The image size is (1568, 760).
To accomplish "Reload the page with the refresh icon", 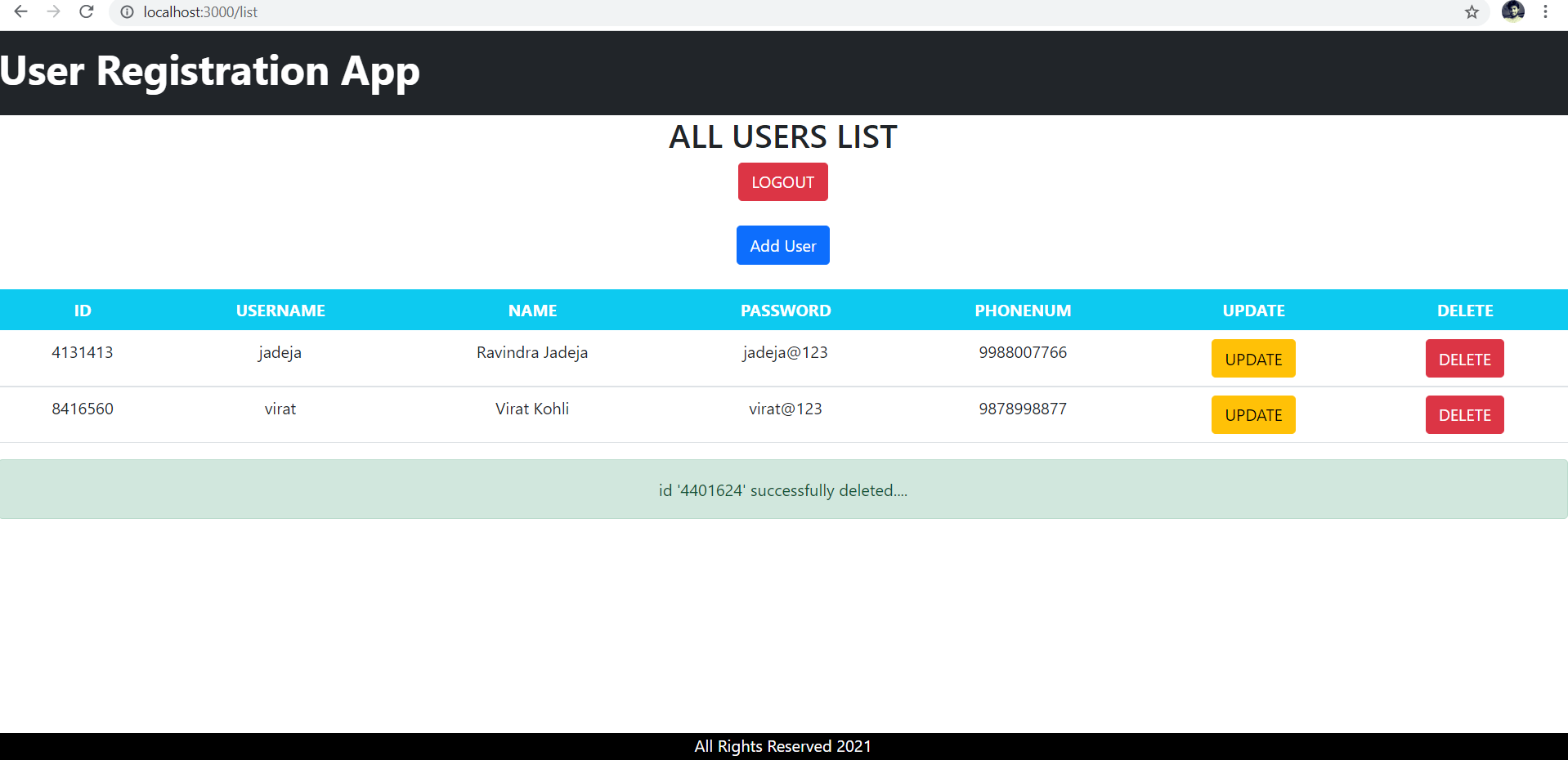I will pyautogui.click(x=87, y=11).
